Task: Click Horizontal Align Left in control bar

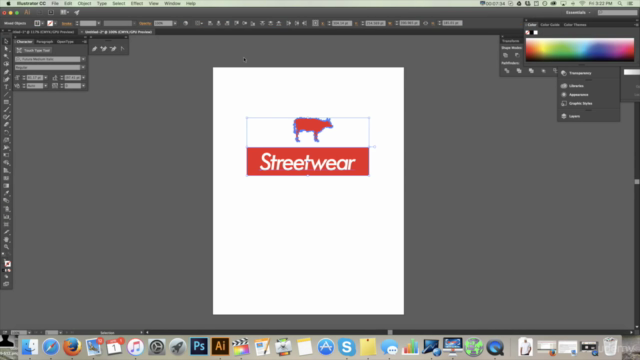Action: coord(210,23)
